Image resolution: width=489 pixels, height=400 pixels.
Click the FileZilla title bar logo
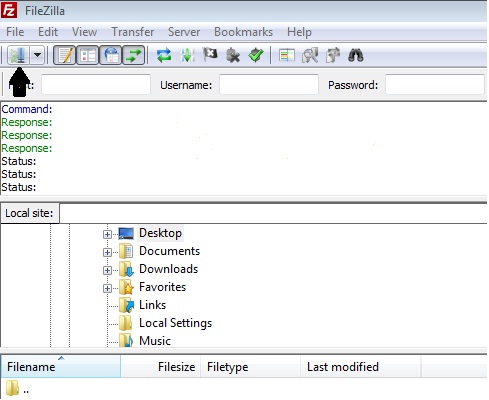[9, 10]
